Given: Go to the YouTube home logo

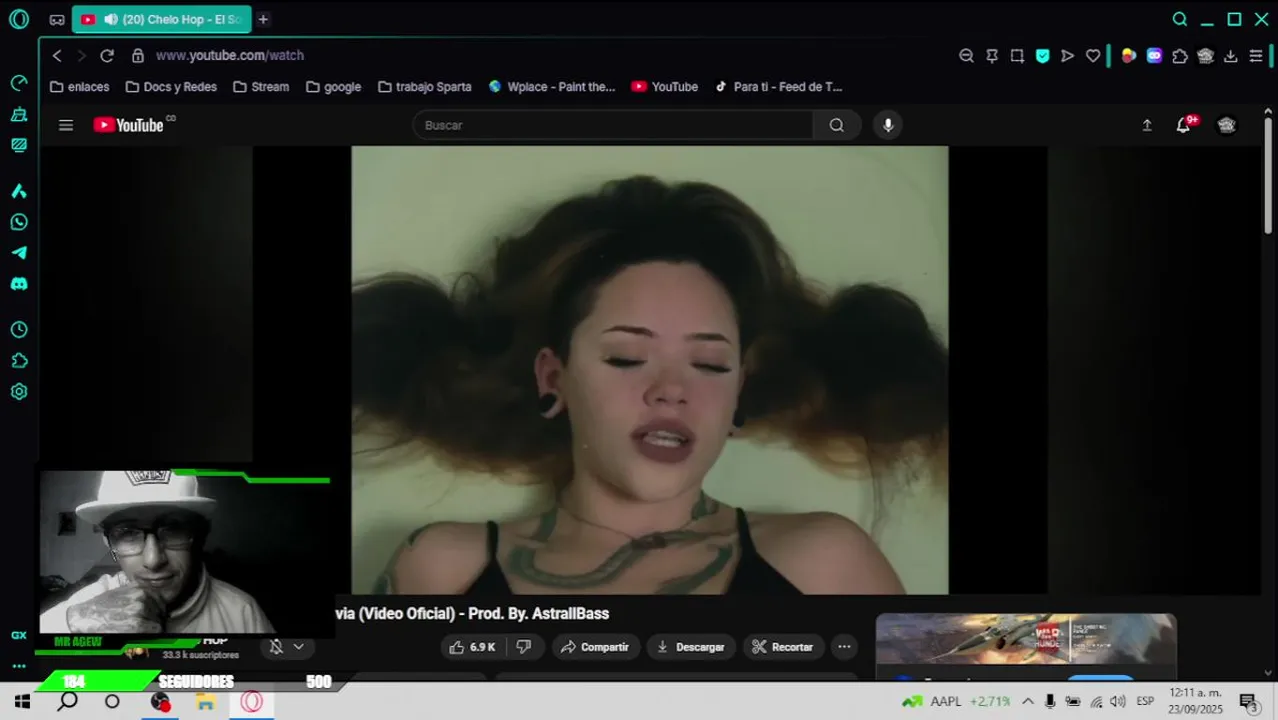Looking at the screenshot, I should point(128,125).
